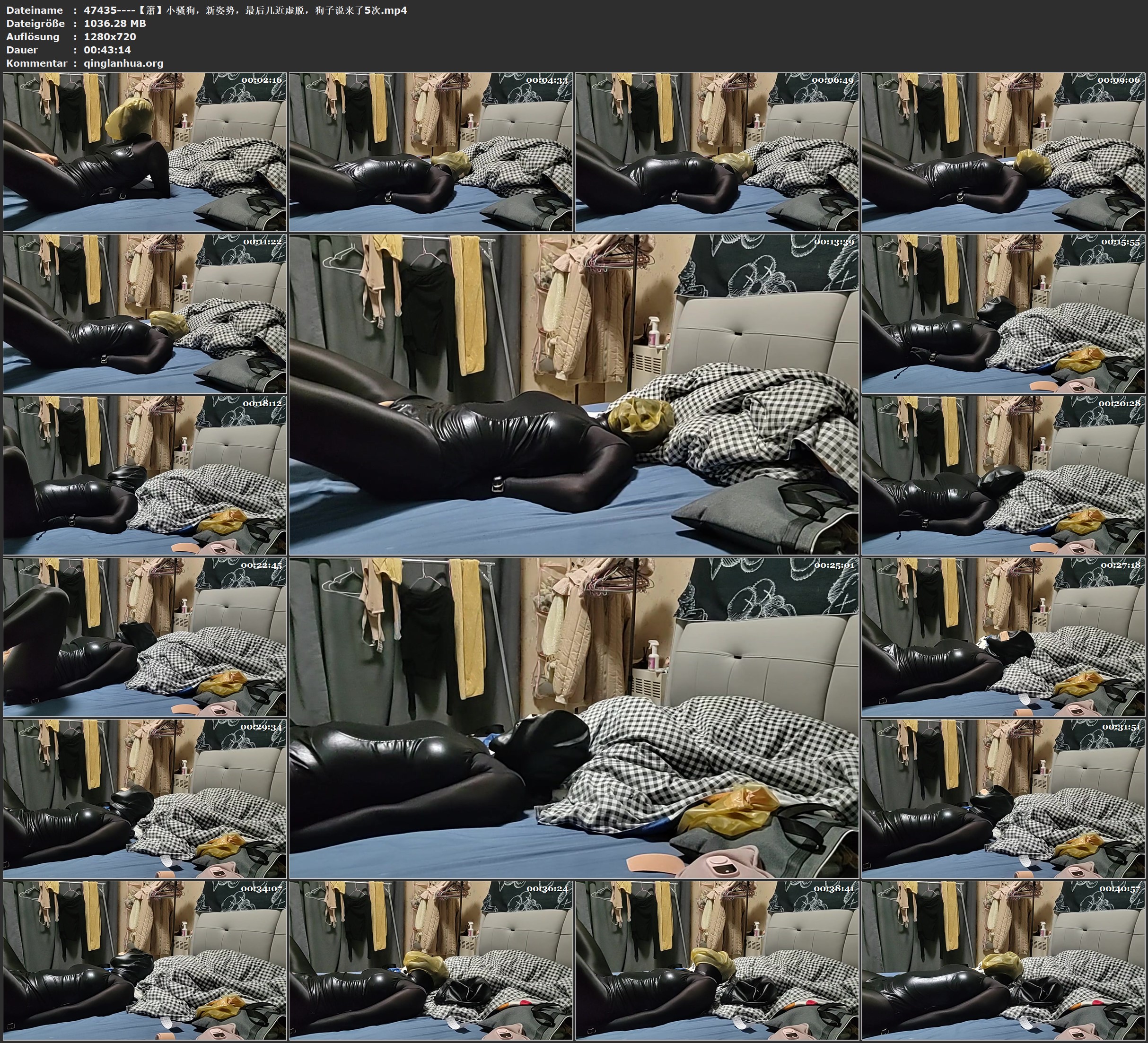Viewport: 1148px width, 1043px height.
Task: Select the large frame at 00:13:39
Action: coord(573,394)
